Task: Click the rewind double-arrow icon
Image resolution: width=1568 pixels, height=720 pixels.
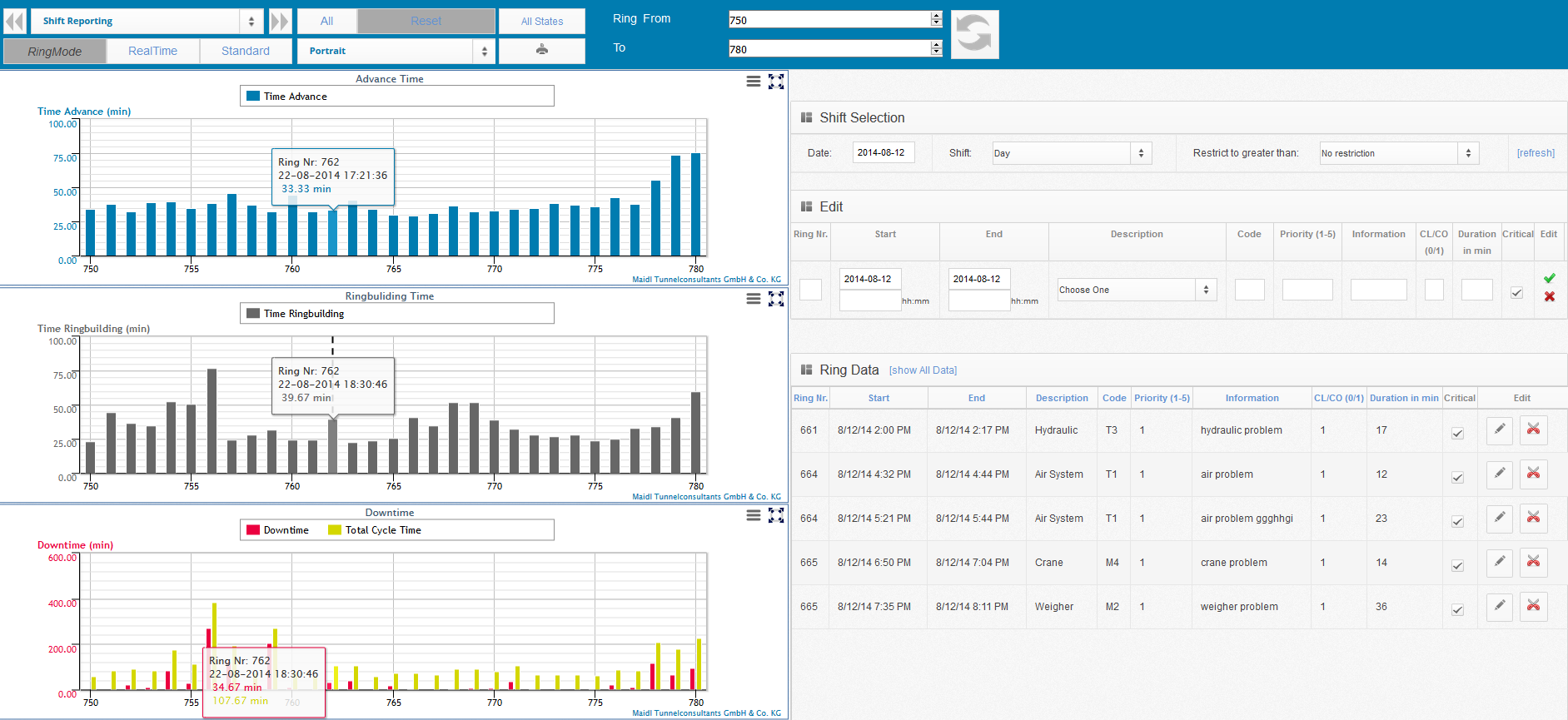Action: tap(15, 21)
